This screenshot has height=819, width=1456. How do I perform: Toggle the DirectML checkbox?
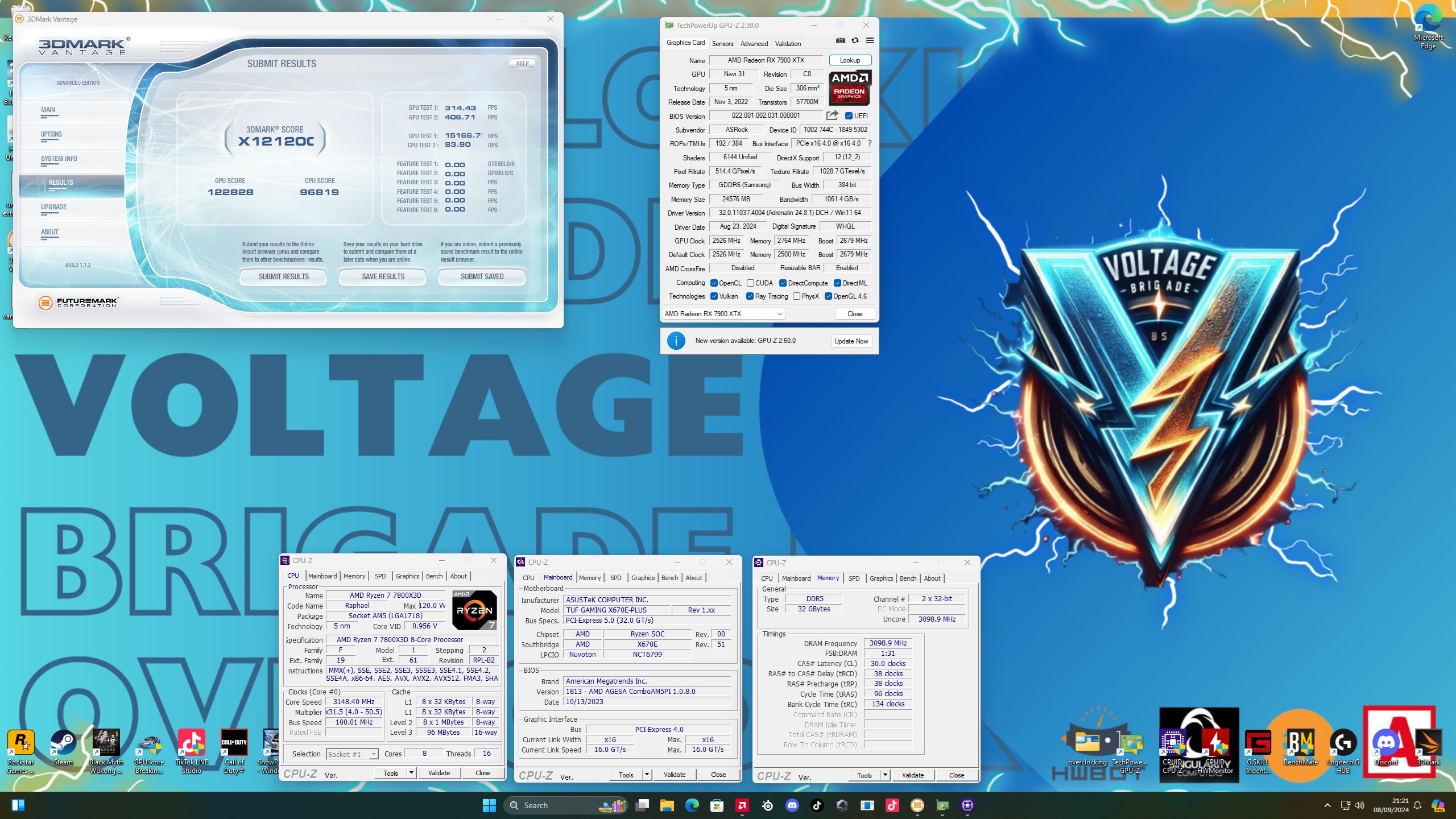point(837,283)
